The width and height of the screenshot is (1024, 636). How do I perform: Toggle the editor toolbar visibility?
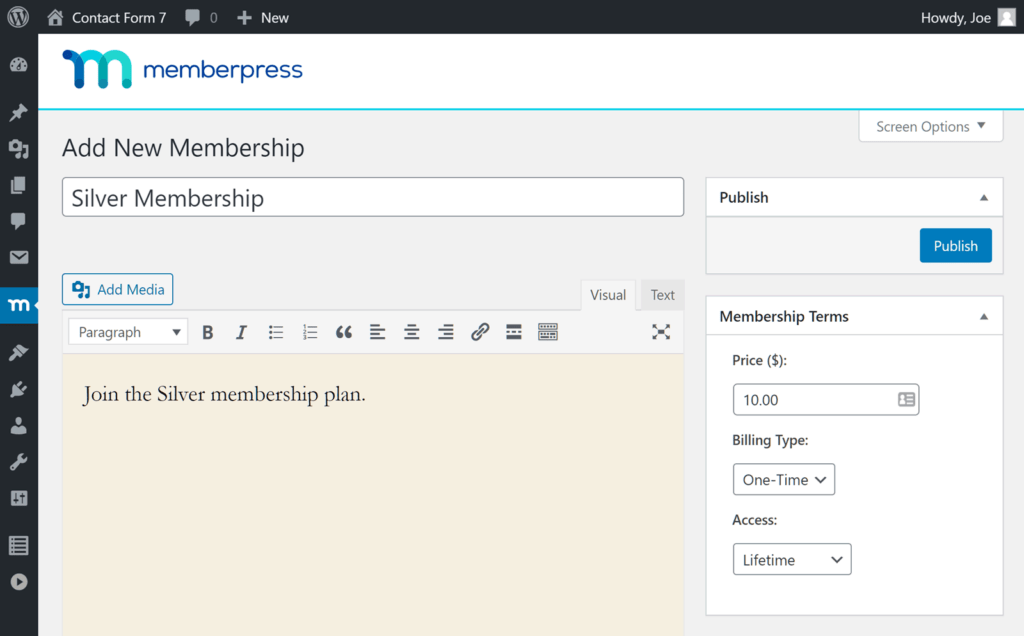click(x=547, y=331)
